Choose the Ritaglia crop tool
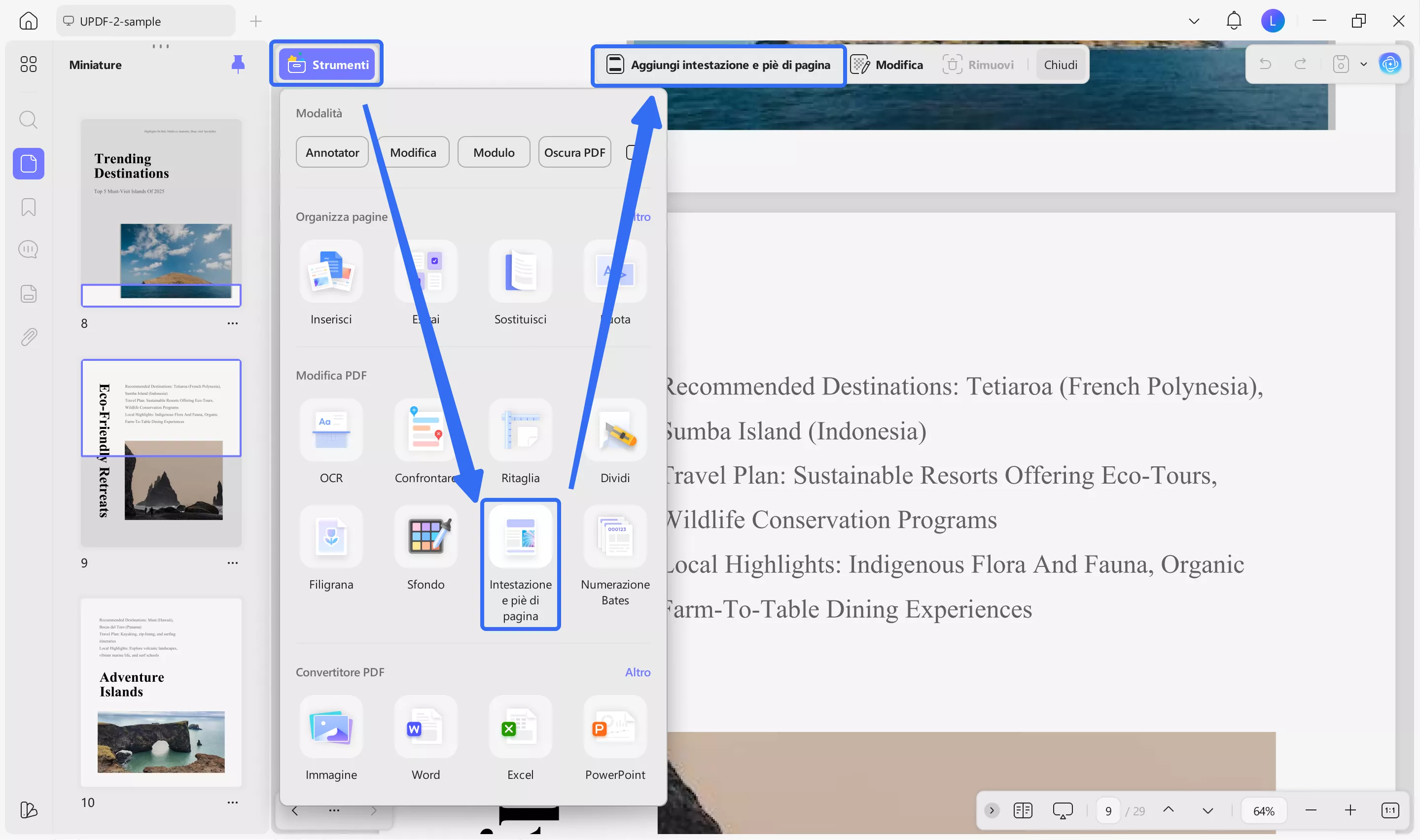Screen dimensions: 1420x840 click(520, 430)
